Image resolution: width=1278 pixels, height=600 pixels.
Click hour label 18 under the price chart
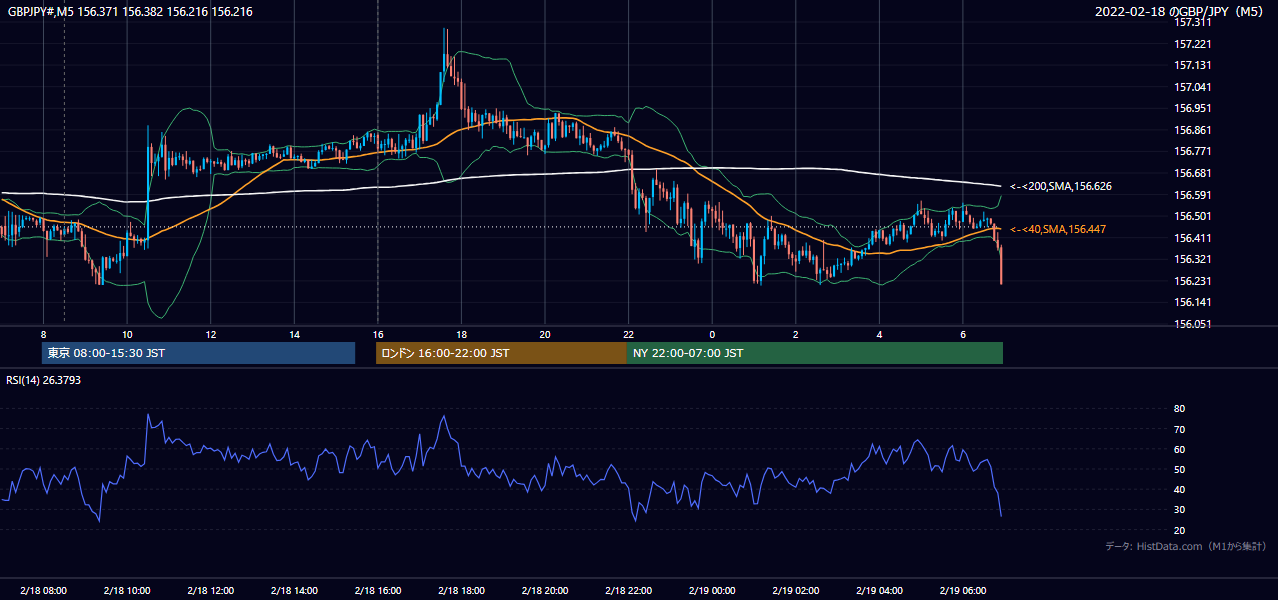pos(461,334)
